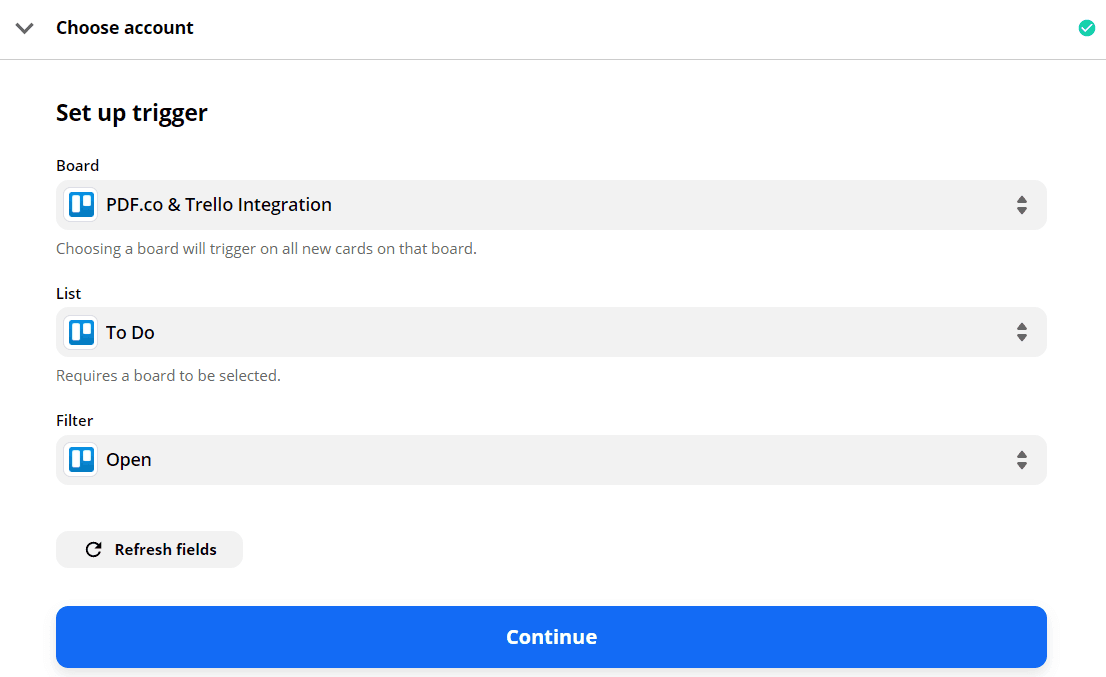Open the Board dropdown showing PDF.co & Trello Integration
The height and width of the screenshot is (677, 1106).
pos(551,204)
